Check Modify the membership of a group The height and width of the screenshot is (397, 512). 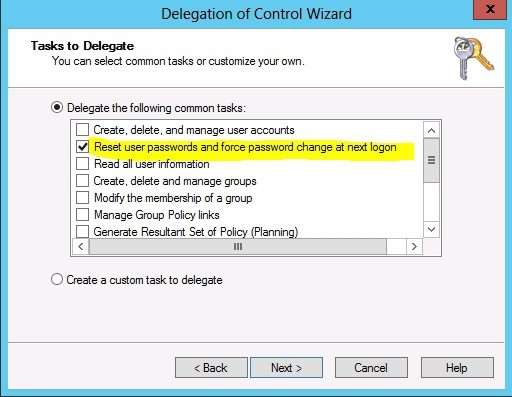coord(82,198)
